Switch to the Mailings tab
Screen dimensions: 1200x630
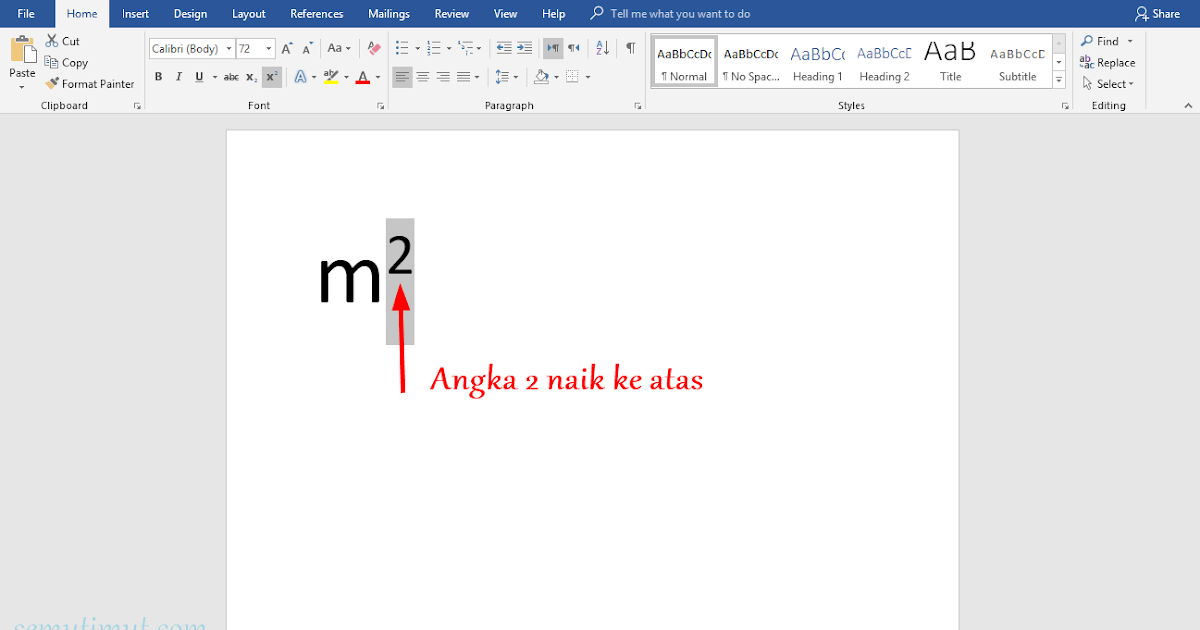388,13
